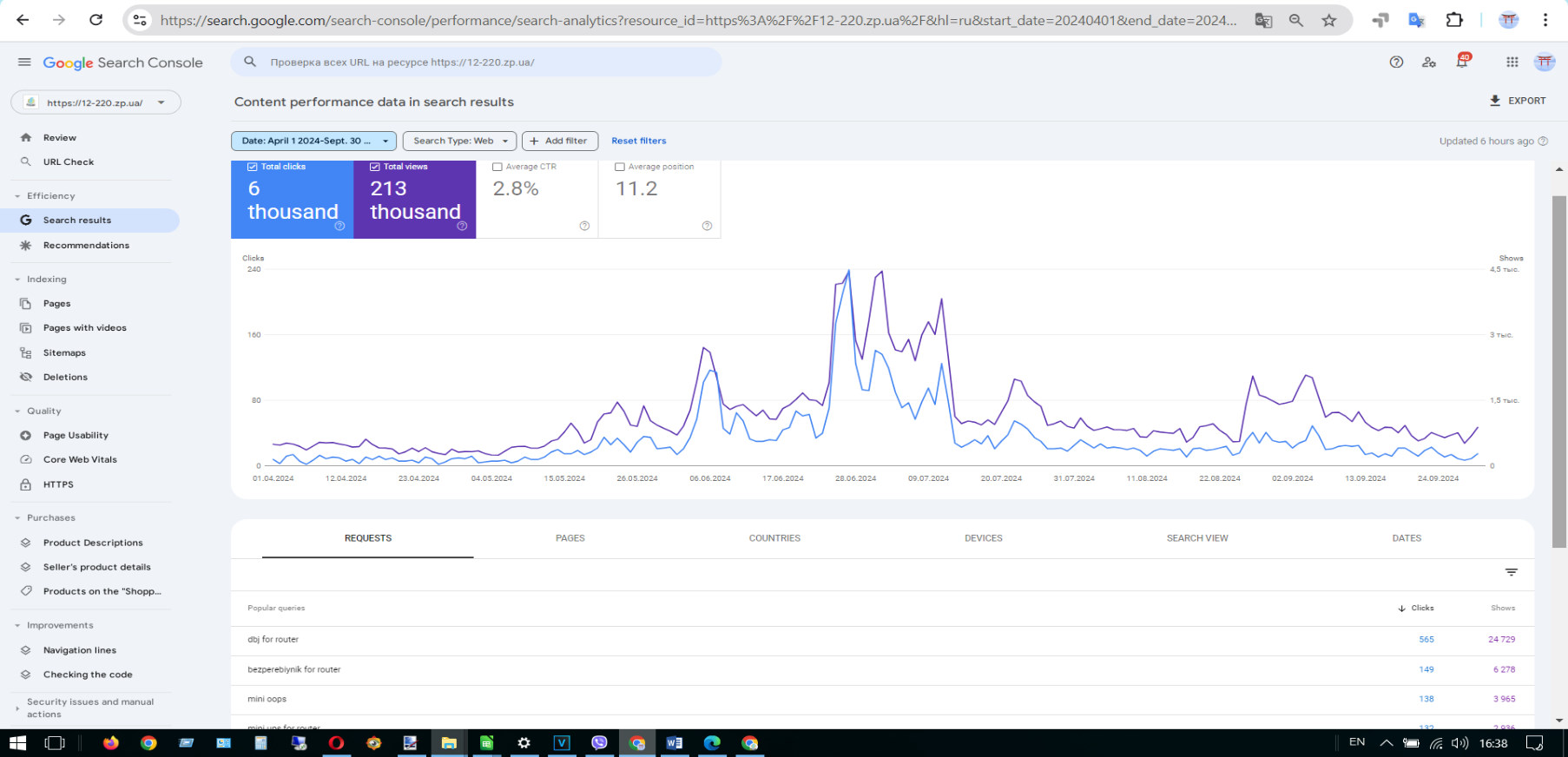
Task: Enable the Average CTR checkbox
Action: 497,167
